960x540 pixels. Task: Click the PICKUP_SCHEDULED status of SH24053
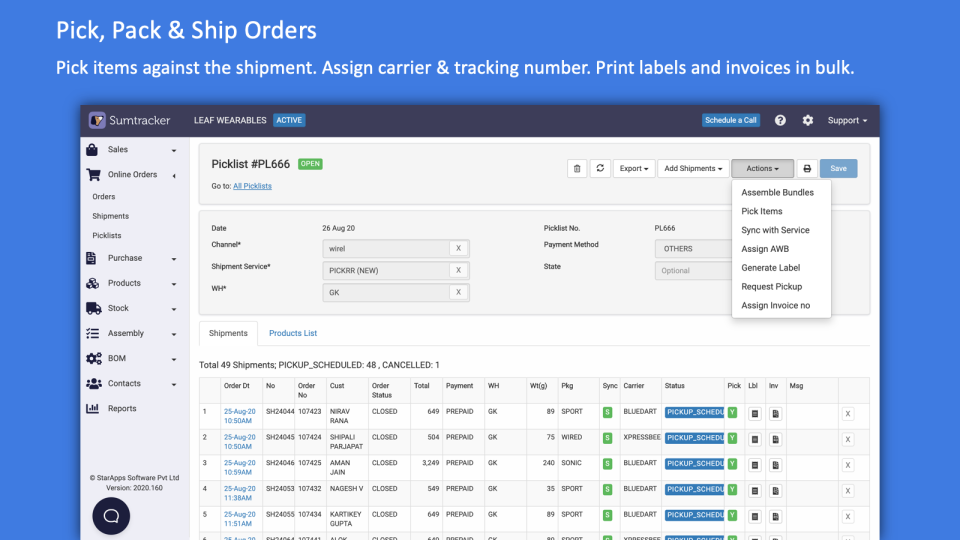[x=694, y=490]
